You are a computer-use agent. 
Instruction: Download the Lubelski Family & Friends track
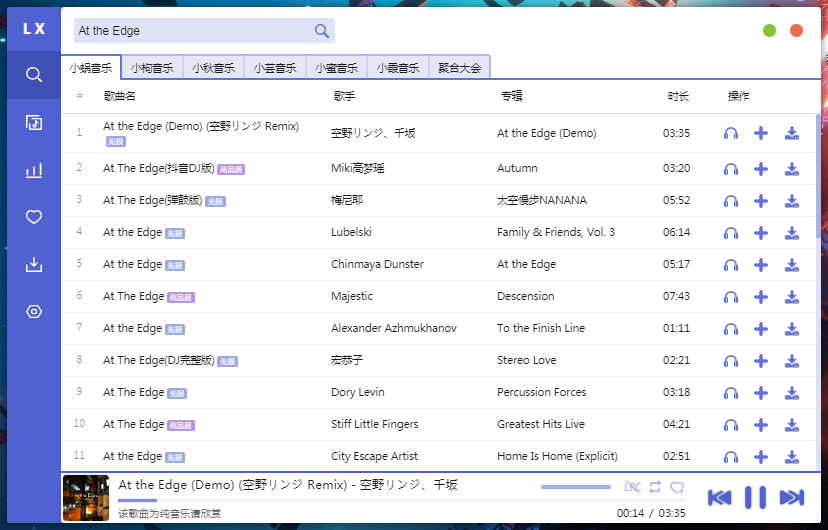click(x=792, y=233)
